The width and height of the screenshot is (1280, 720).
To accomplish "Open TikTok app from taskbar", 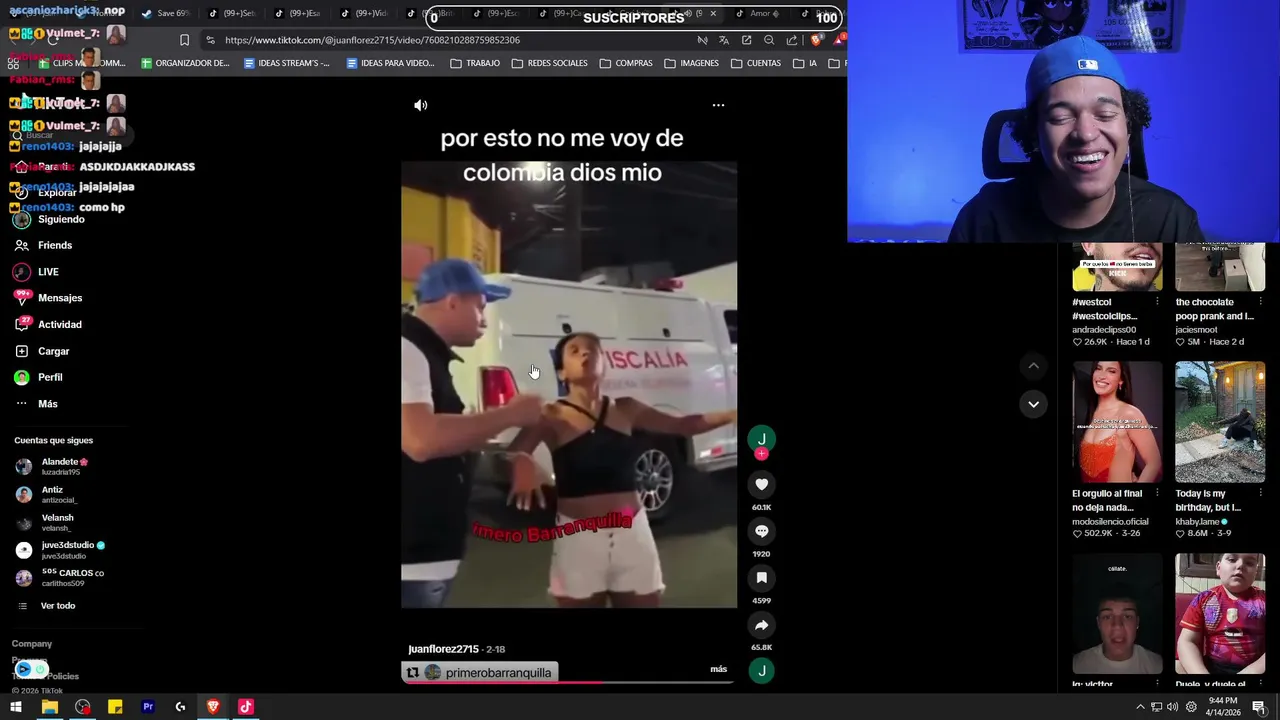I will pos(245,707).
